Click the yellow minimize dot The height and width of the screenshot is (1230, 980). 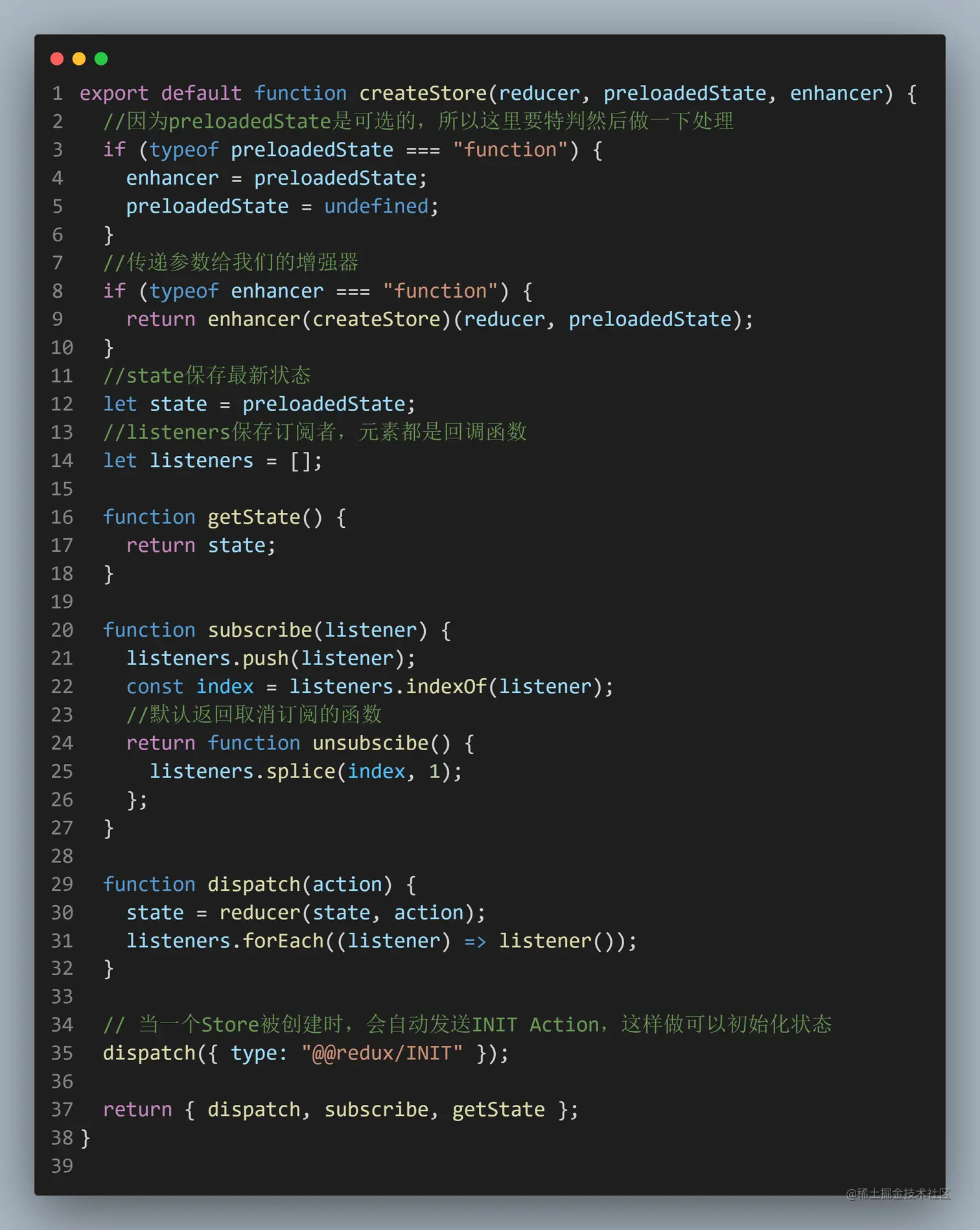(79, 59)
